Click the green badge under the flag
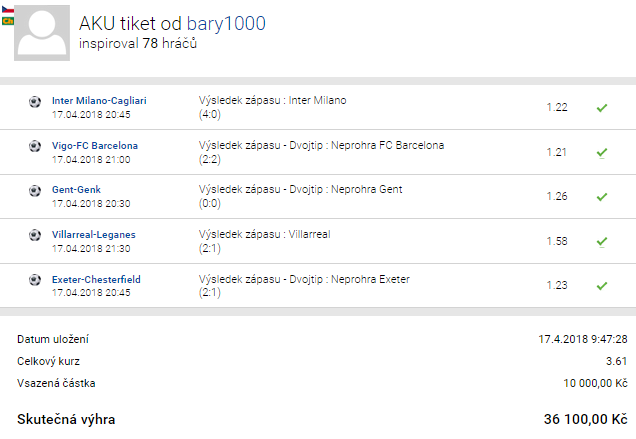 [x=8, y=21]
